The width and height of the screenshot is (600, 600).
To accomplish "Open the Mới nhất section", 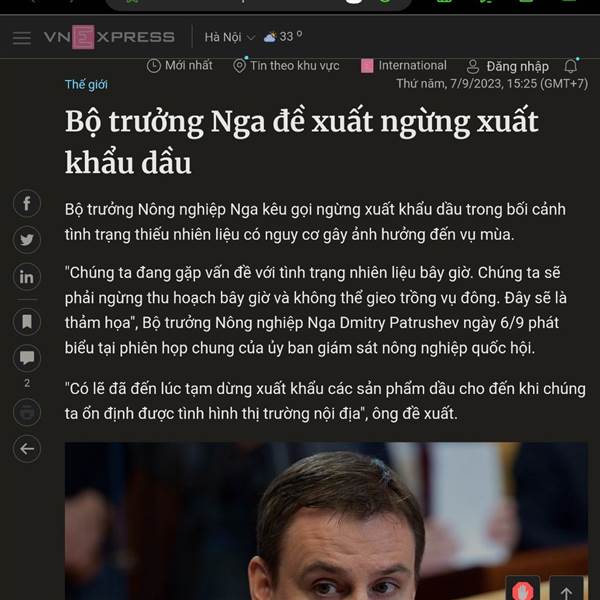I will (180, 65).
